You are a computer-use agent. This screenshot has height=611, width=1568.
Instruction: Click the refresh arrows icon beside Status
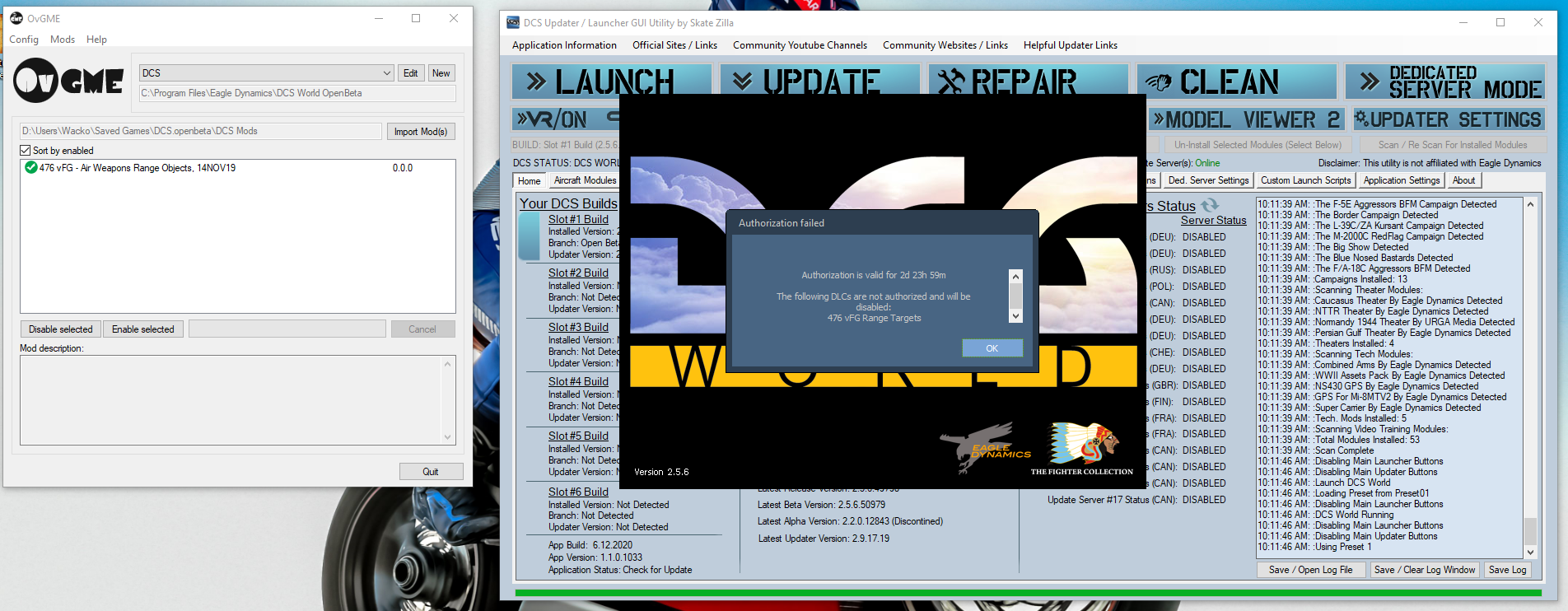pos(1209,205)
